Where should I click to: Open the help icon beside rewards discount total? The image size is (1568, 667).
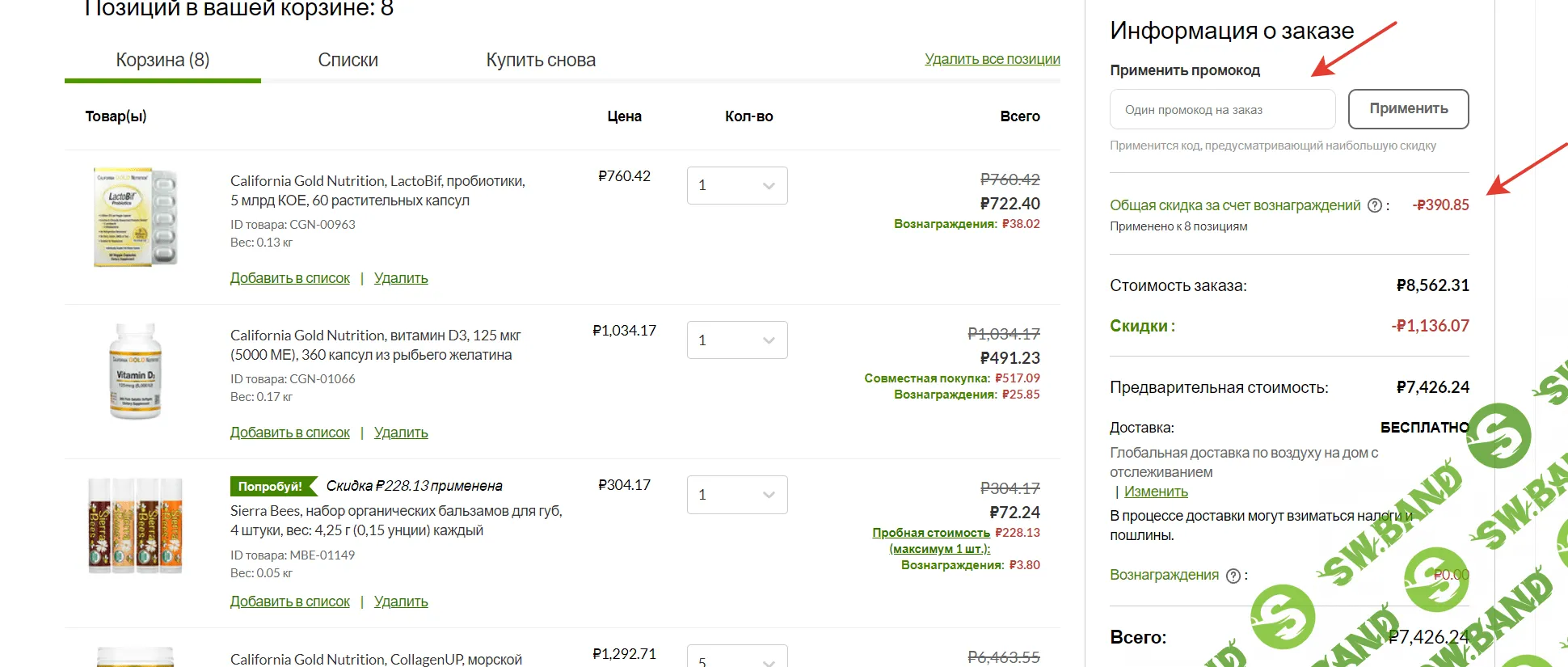coord(1374,205)
